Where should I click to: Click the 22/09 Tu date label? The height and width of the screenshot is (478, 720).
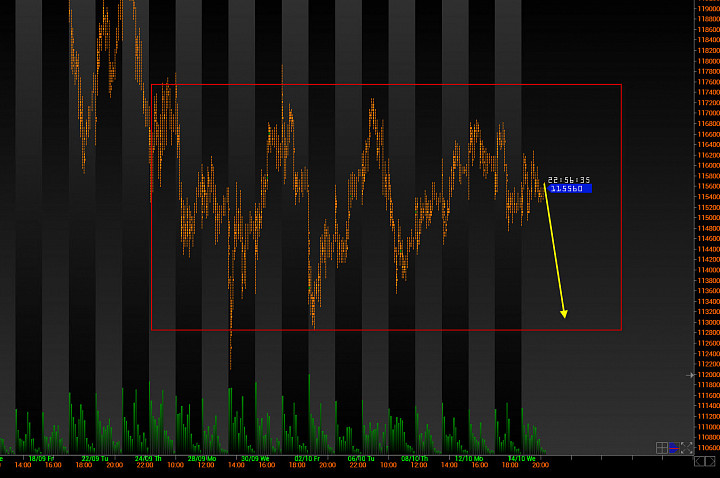pos(95,459)
